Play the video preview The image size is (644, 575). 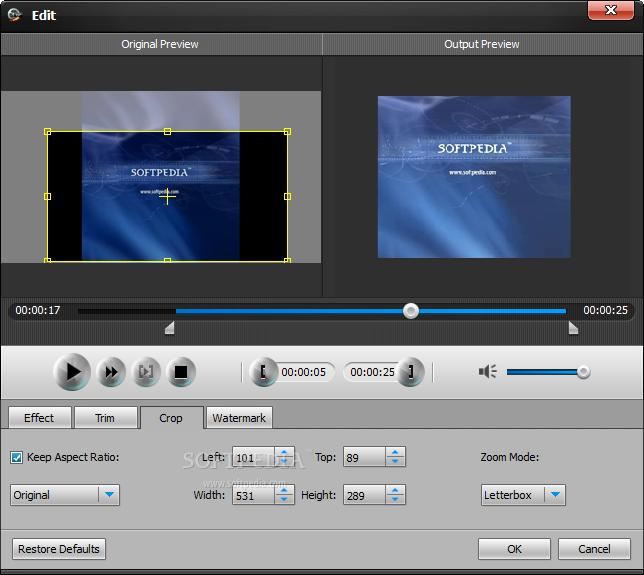tap(72, 372)
